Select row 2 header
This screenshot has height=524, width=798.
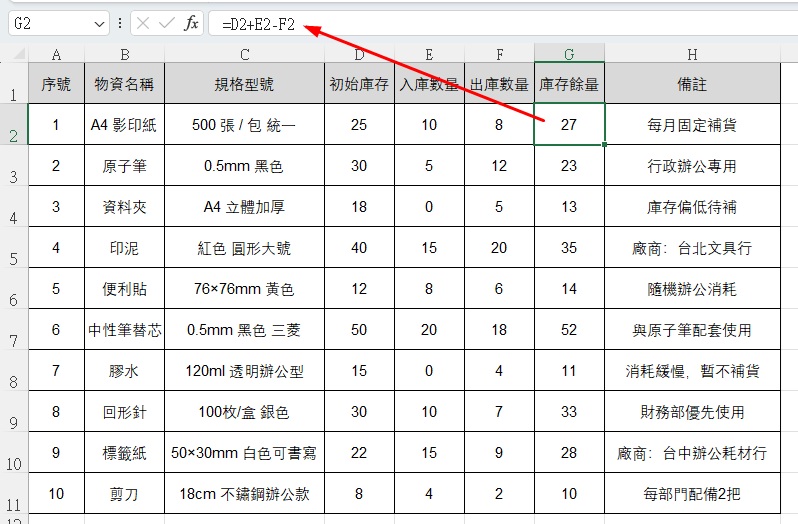click(14, 125)
